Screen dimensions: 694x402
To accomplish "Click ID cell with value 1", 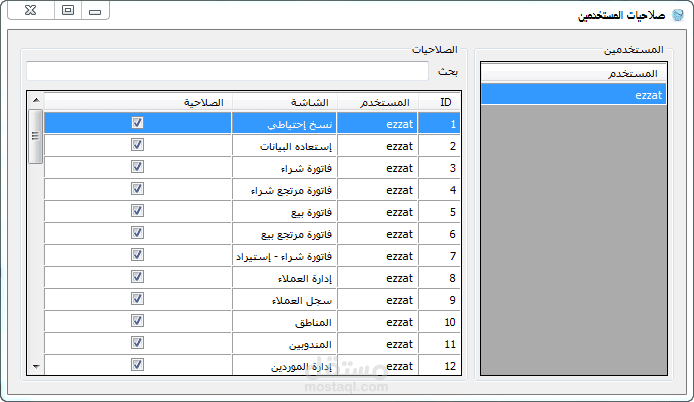I will click(440, 123).
